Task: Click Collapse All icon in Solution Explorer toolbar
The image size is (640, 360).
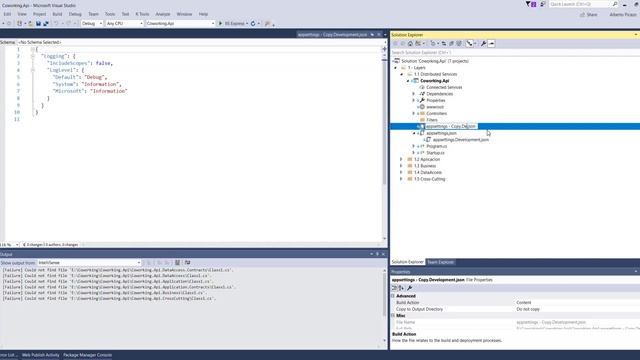Action: point(451,44)
